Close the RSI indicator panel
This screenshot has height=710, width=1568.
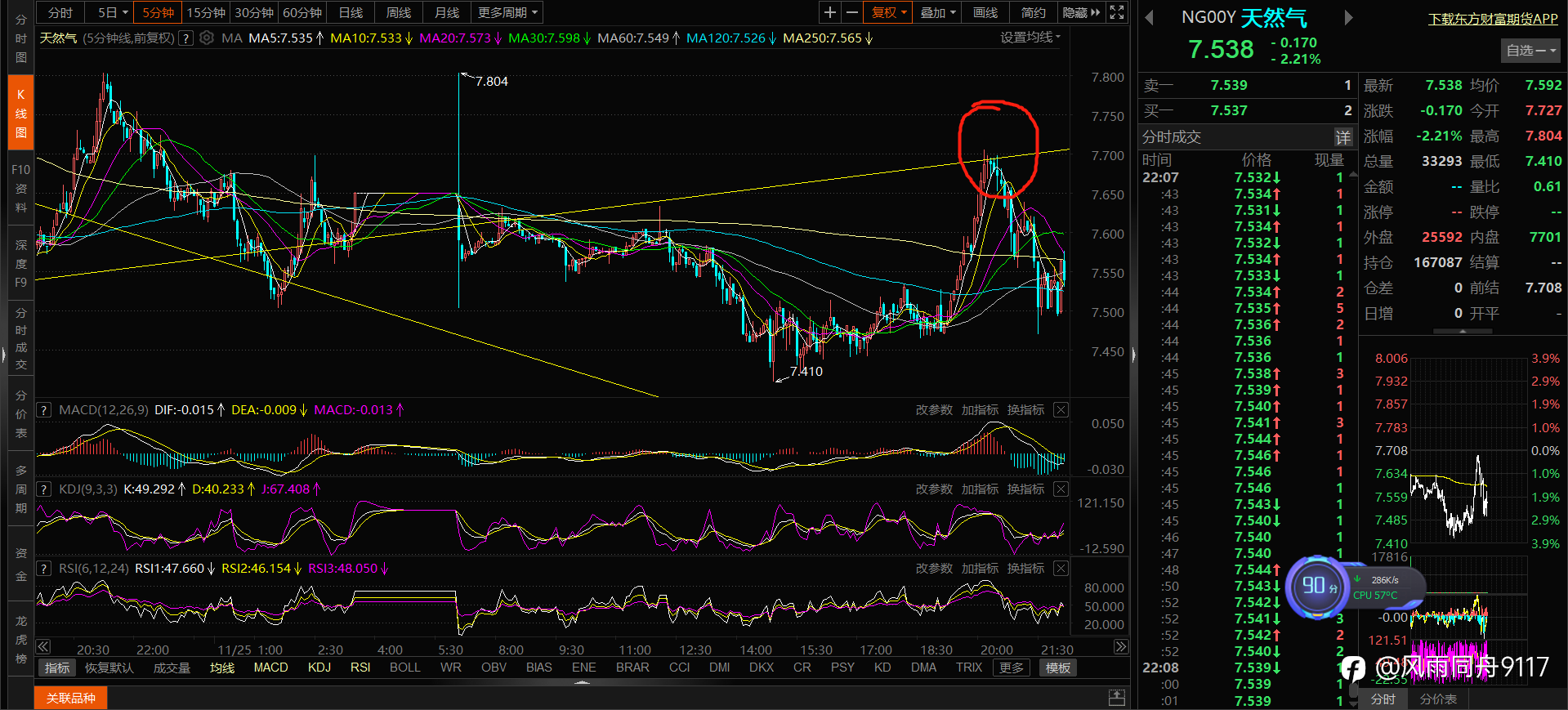pyautogui.click(x=1061, y=569)
